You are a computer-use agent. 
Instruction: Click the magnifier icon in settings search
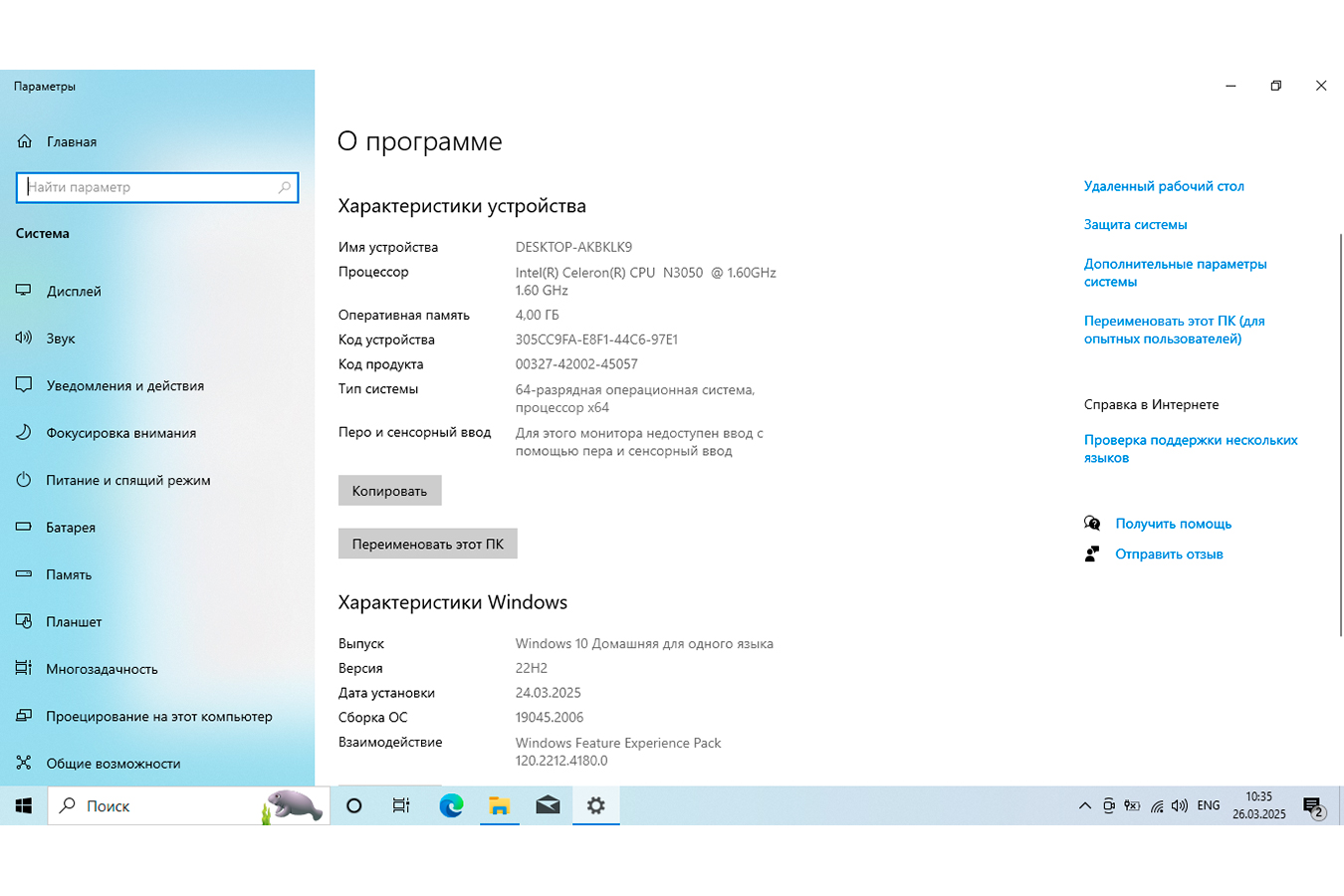[x=285, y=187]
